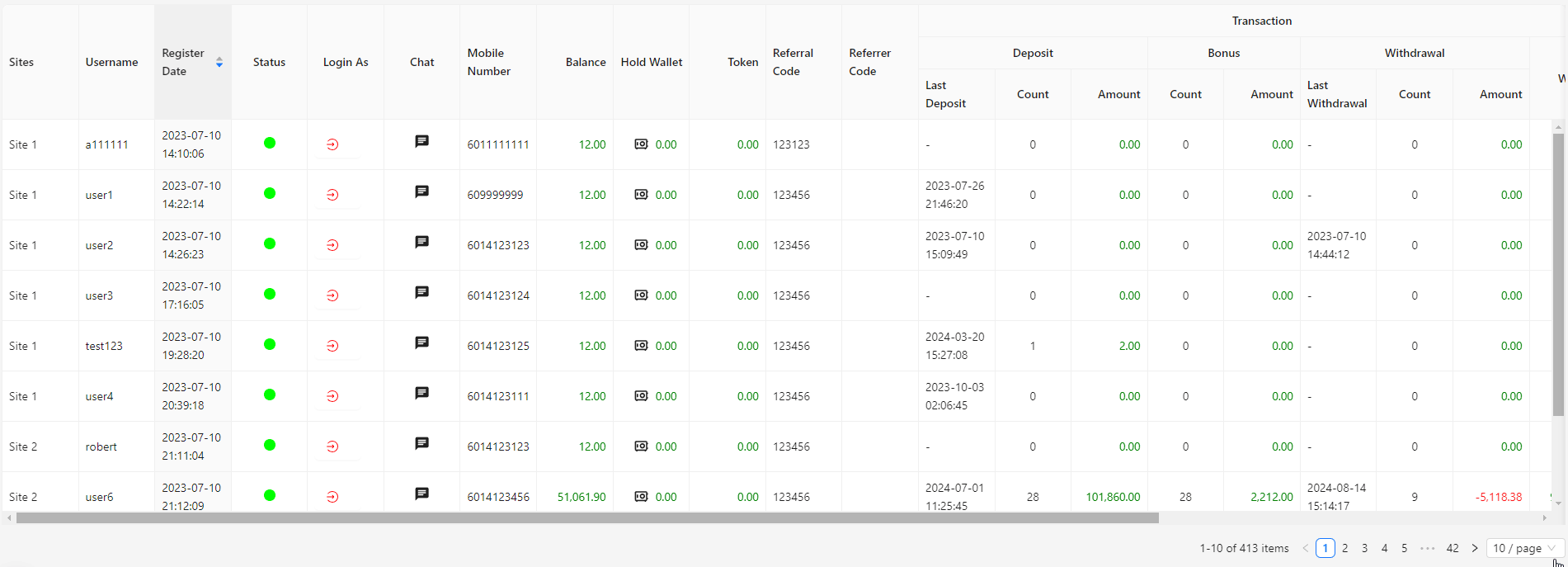Sort by Register Date column
Viewport: 1568px width, 567px height.
point(219,62)
